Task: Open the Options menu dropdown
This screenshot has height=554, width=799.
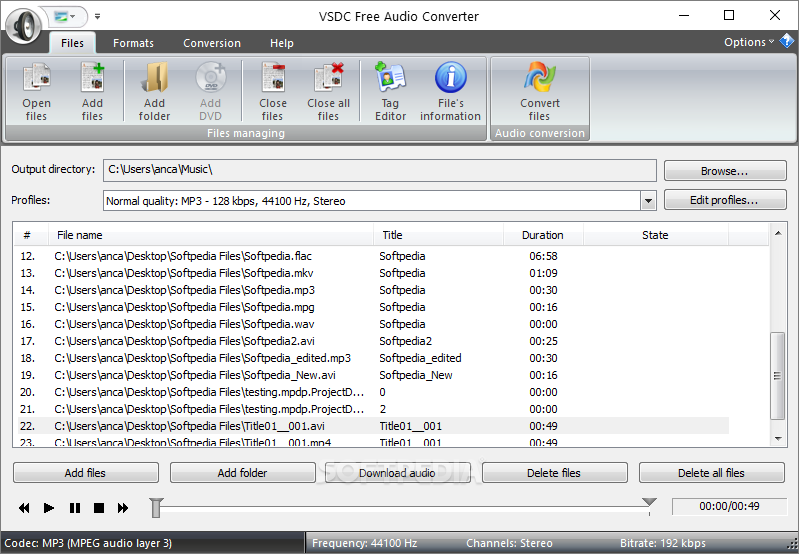Action: click(x=750, y=42)
